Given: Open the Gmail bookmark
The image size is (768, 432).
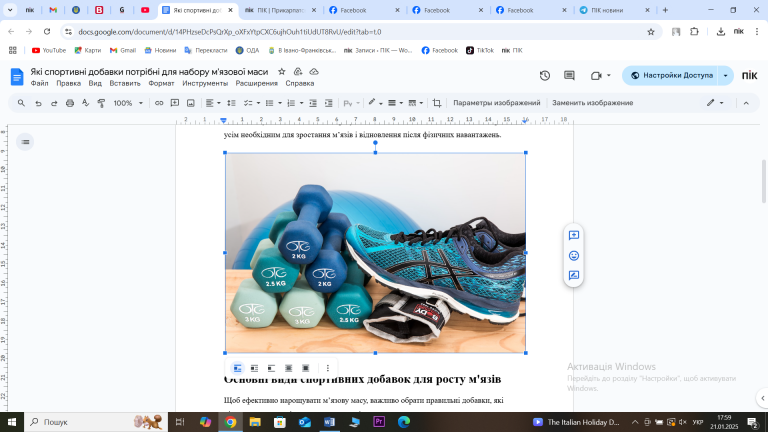Looking at the screenshot, I should pyautogui.click(x=123, y=50).
